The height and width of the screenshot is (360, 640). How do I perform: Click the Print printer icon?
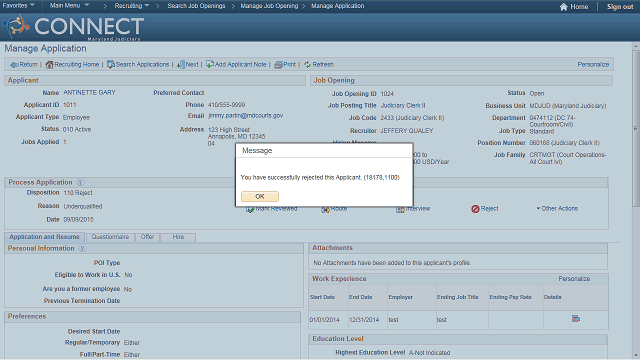(278, 64)
